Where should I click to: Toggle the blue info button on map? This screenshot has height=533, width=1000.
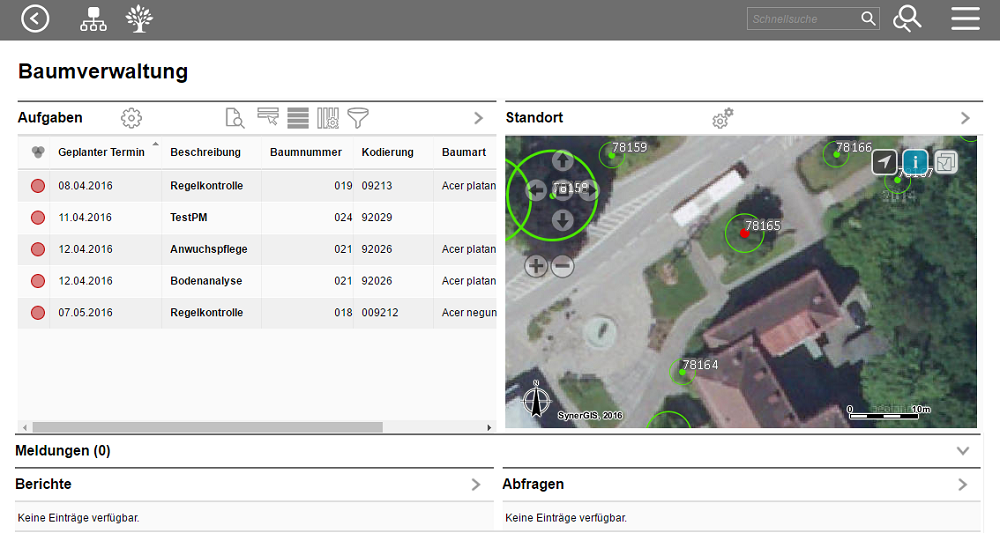[915, 162]
